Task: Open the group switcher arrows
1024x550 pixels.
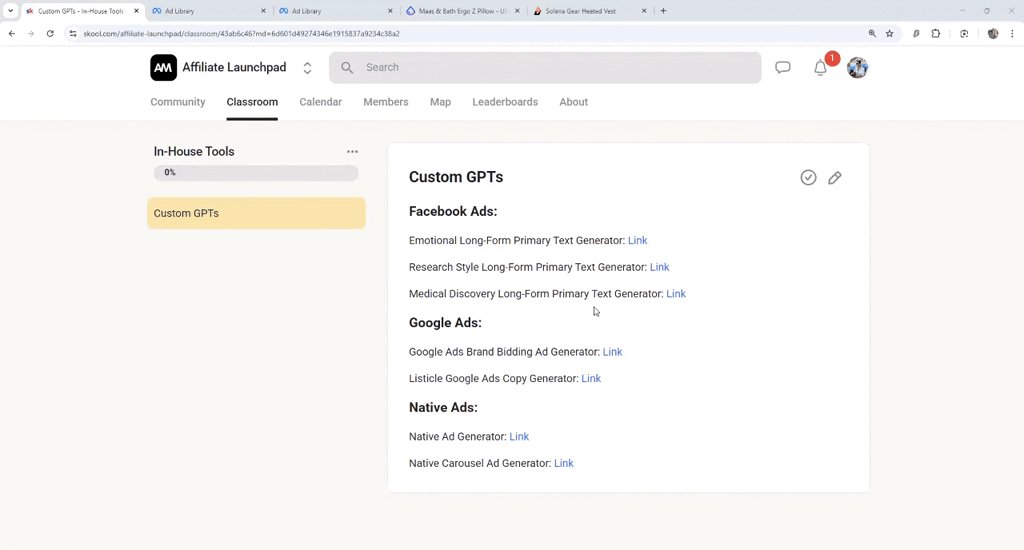Action: tap(307, 68)
